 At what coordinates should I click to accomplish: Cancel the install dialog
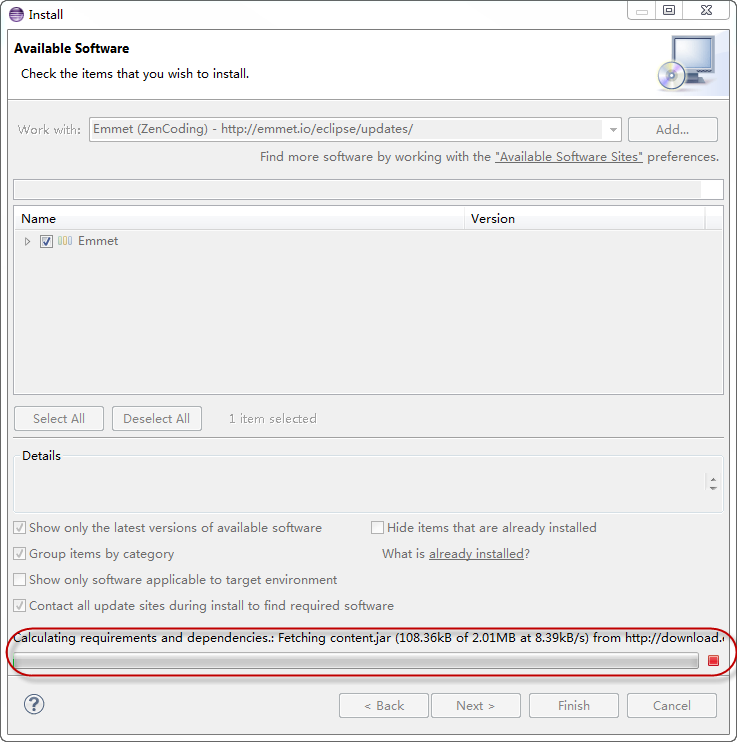coord(672,706)
